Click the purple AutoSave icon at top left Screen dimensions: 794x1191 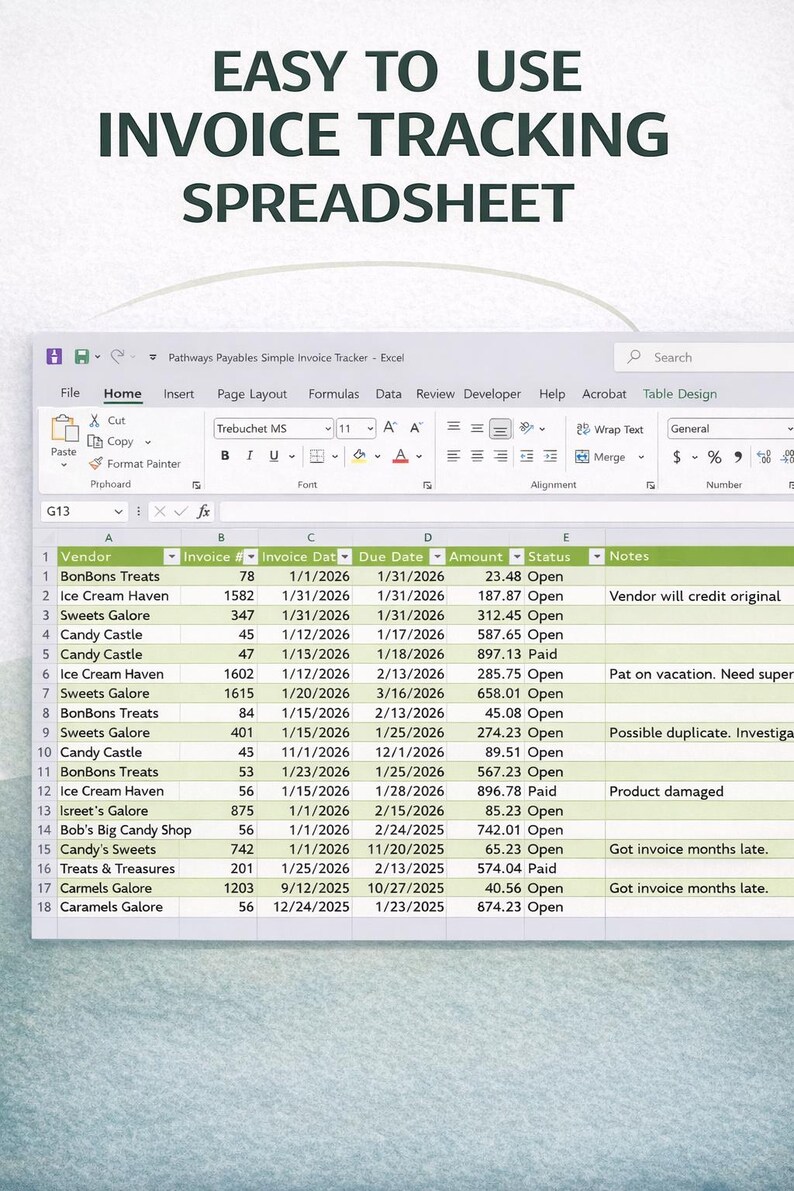click(54, 356)
